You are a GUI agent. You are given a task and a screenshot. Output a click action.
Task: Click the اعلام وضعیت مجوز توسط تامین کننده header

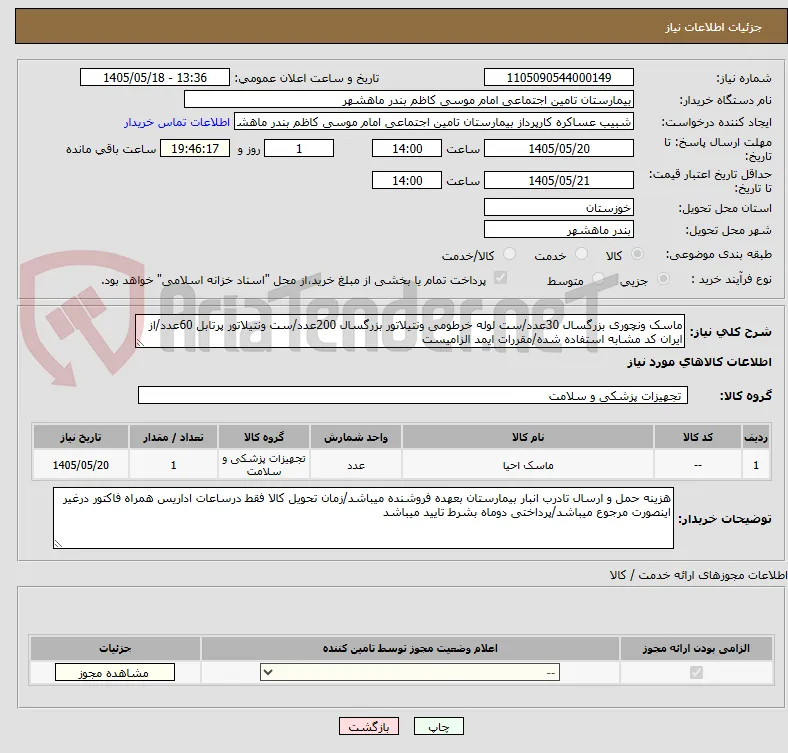pyautogui.click(x=410, y=648)
